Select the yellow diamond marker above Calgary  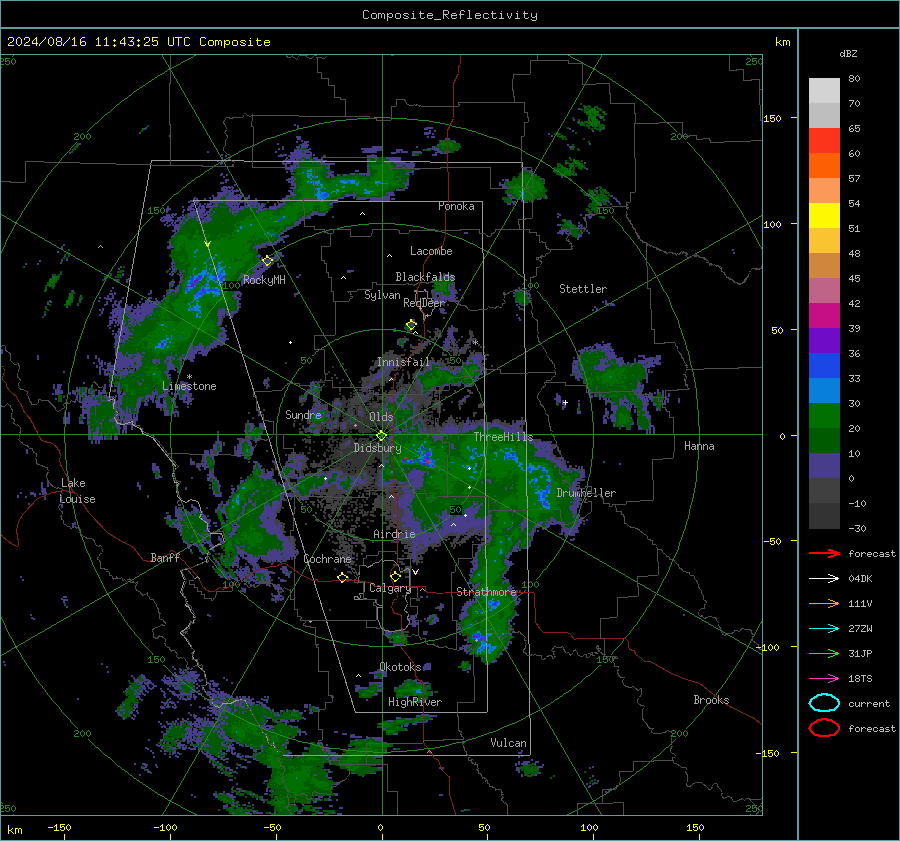coord(395,576)
